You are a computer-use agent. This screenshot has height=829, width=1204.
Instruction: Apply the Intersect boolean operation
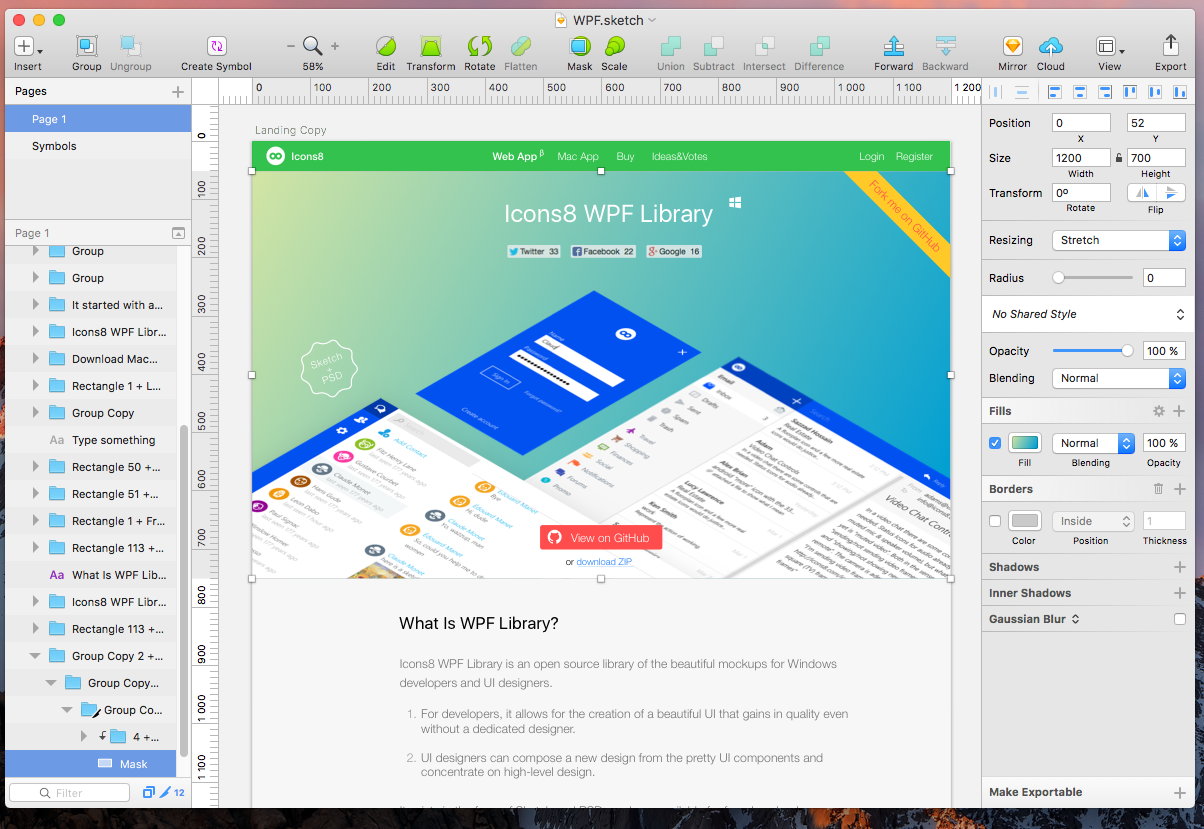764,46
